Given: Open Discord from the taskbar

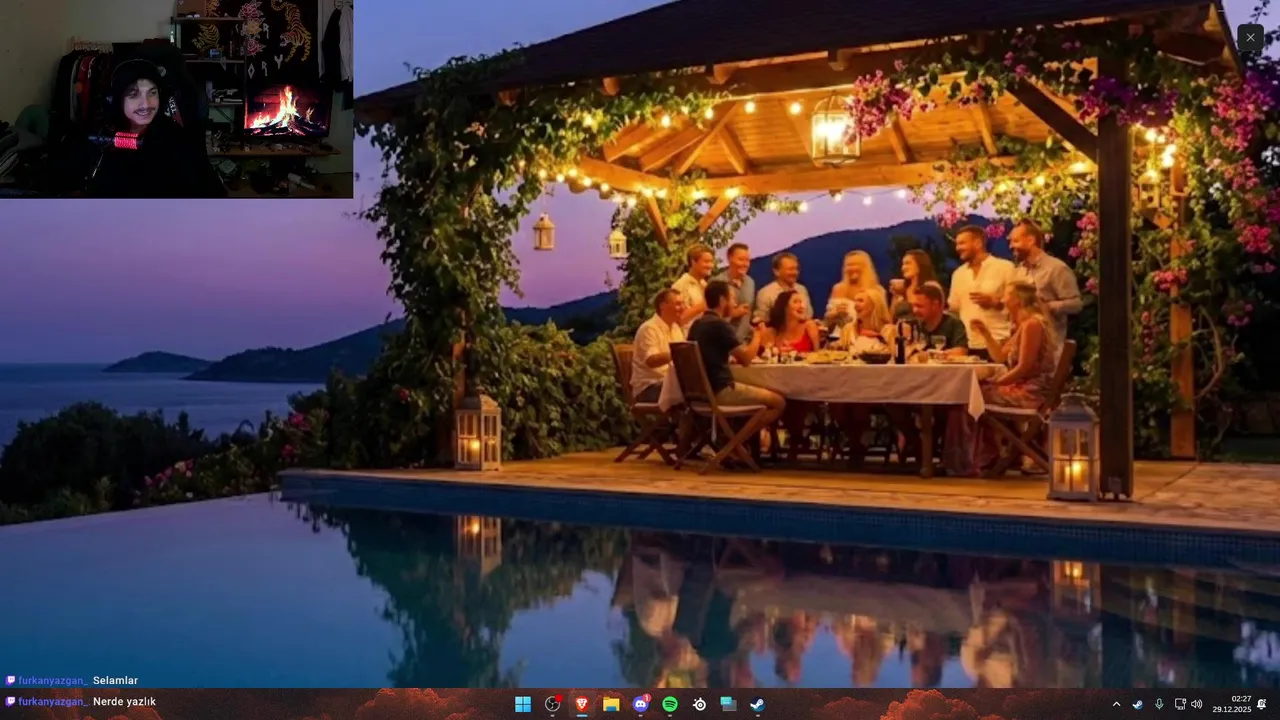Looking at the screenshot, I should [641, 704].
